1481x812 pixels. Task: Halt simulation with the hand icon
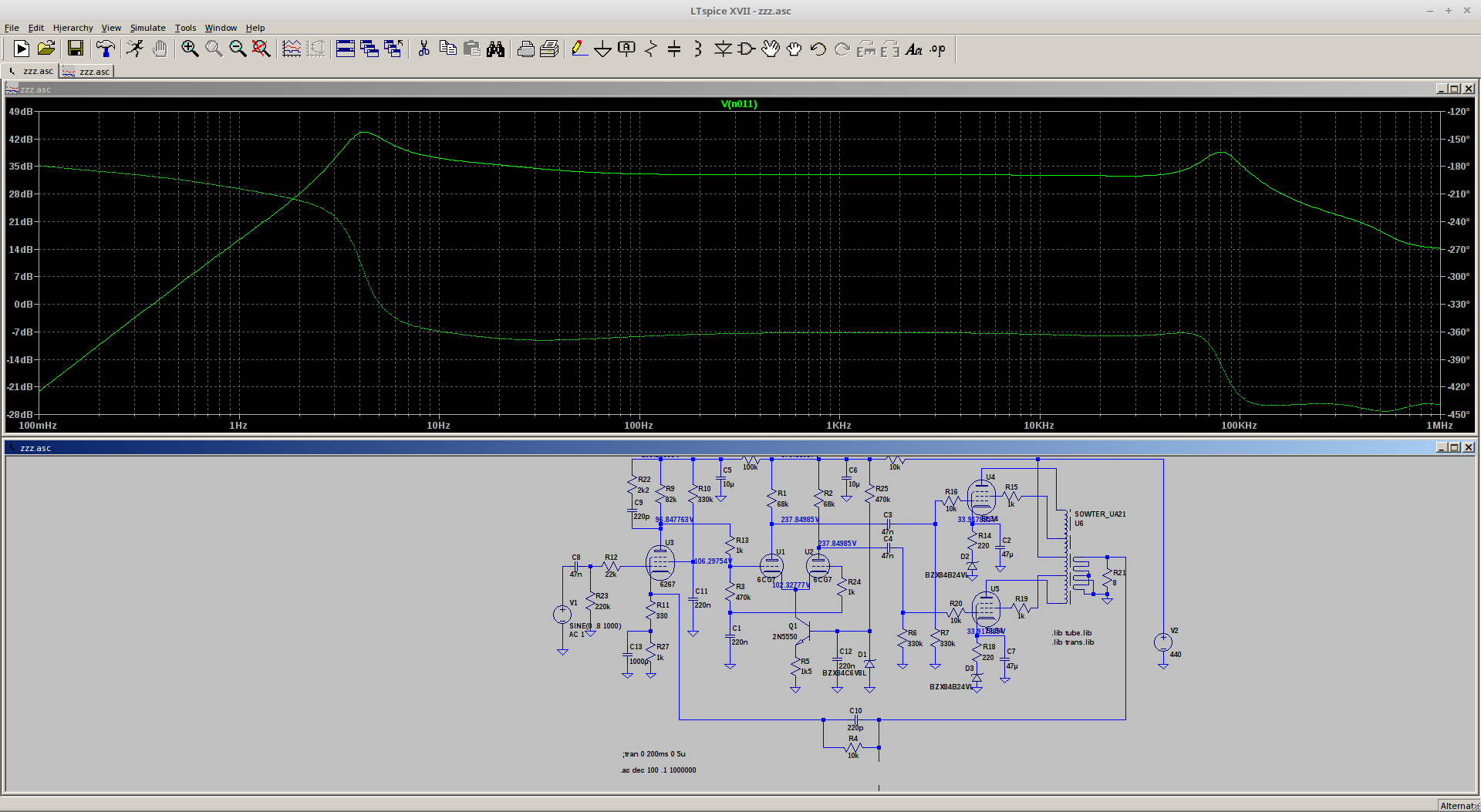(159, 49)
